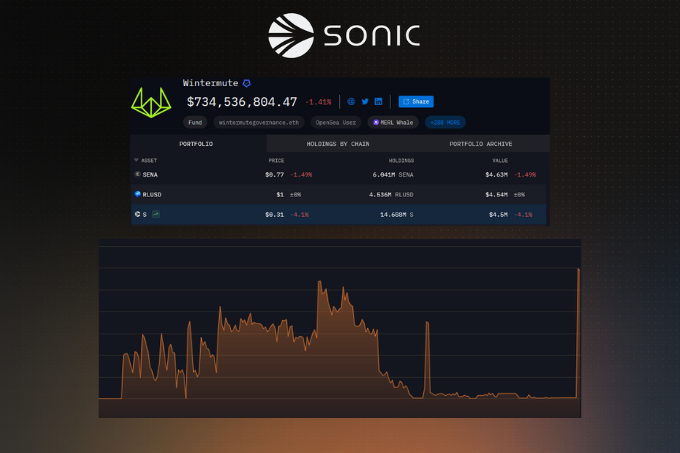
Task: Toggle the Asset column sort arrow
Action: coord(136,160)
